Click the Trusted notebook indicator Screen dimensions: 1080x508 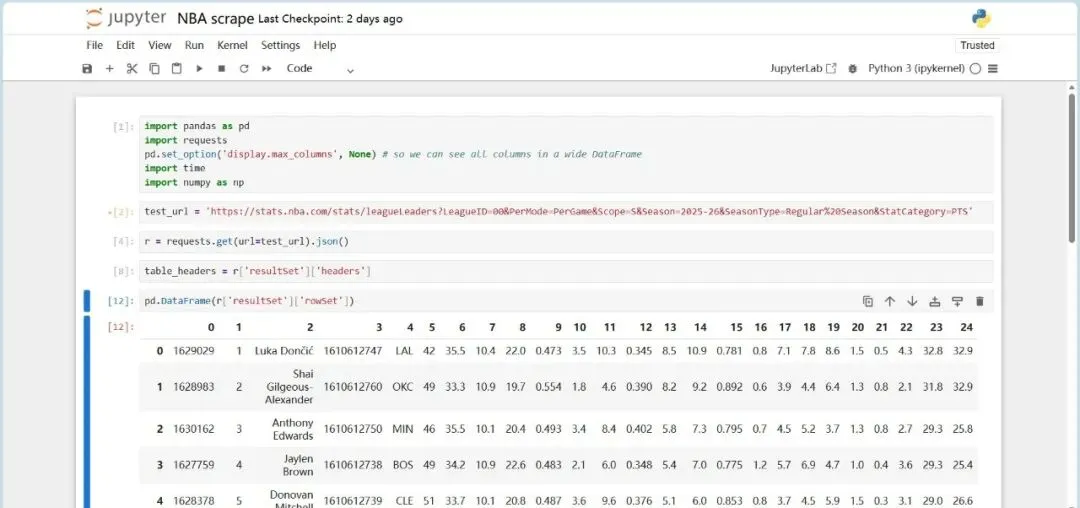977,45
